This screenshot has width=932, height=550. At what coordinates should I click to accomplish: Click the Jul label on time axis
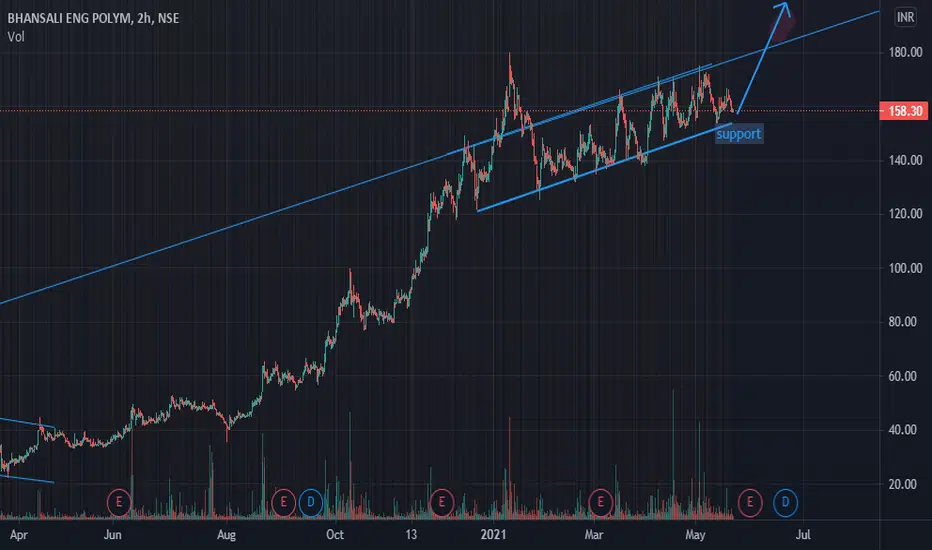[802, 535]
